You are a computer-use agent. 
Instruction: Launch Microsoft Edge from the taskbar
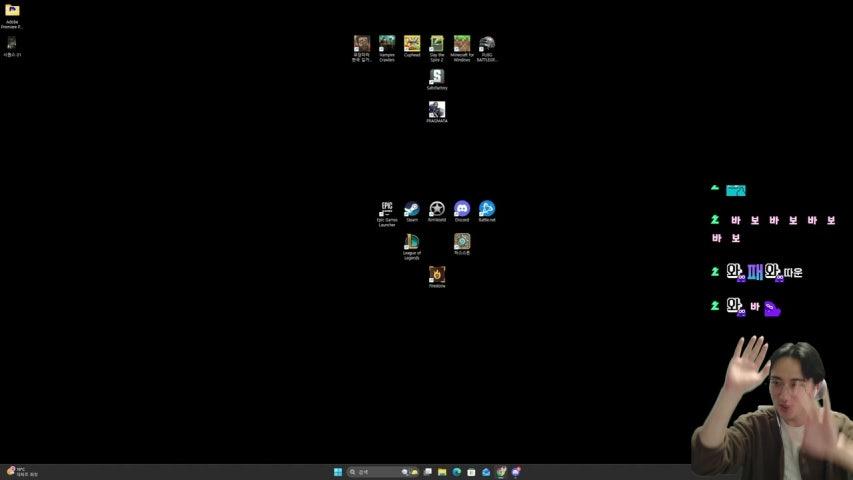(457, 472)
